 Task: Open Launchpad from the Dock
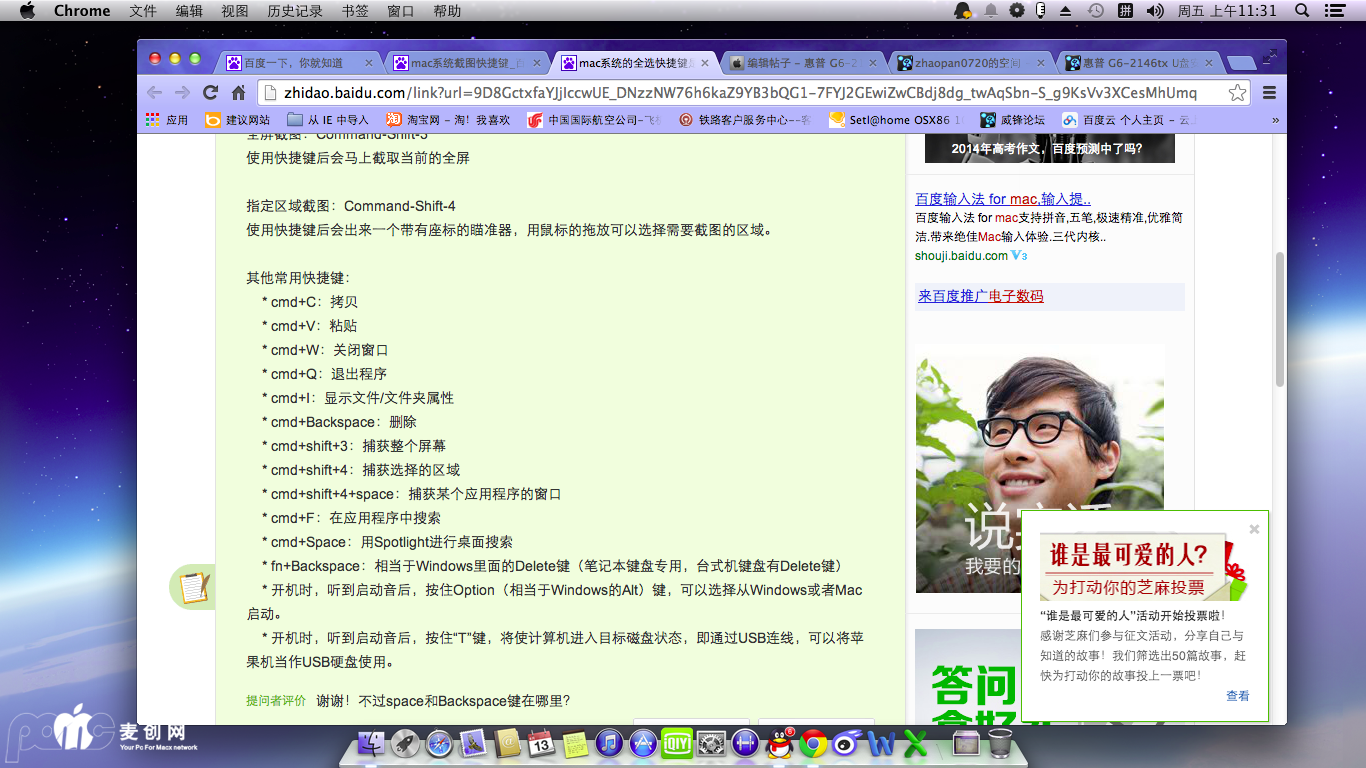[406, 744]
